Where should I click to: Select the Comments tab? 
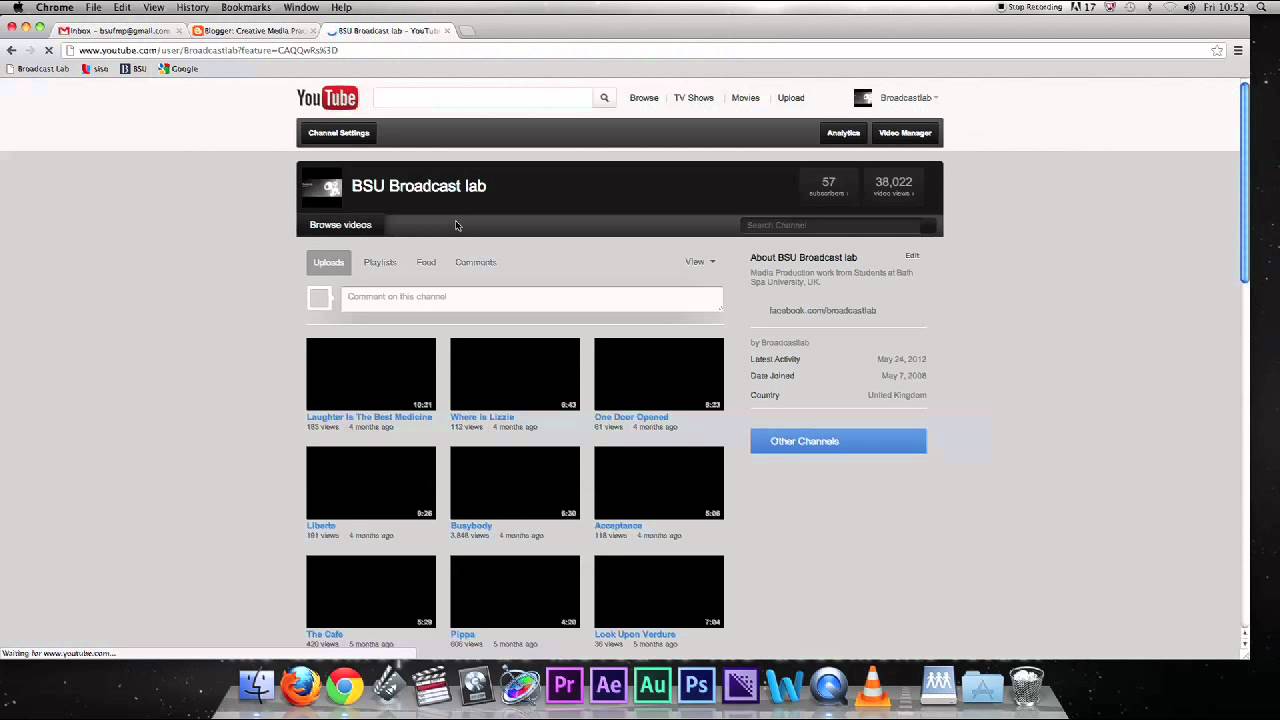476,262
